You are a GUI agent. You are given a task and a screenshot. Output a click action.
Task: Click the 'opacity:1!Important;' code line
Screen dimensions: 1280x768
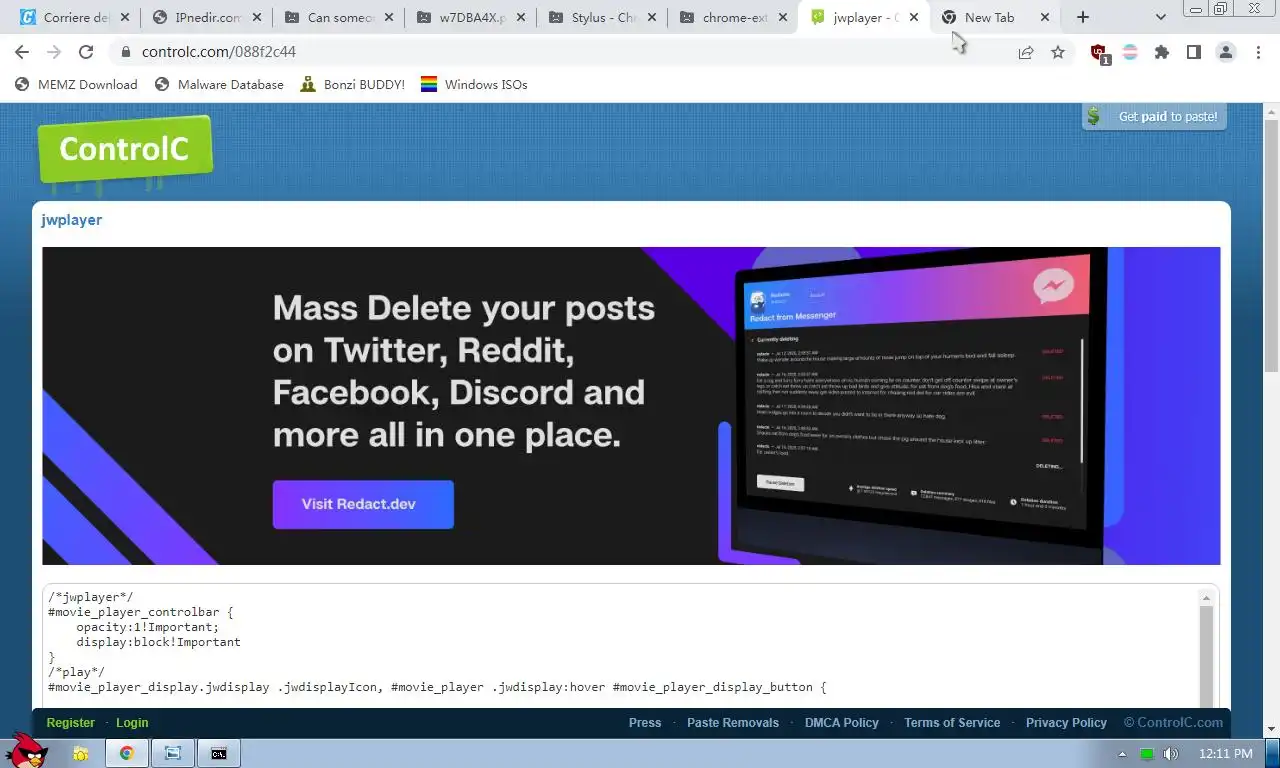tap(147, 627)
